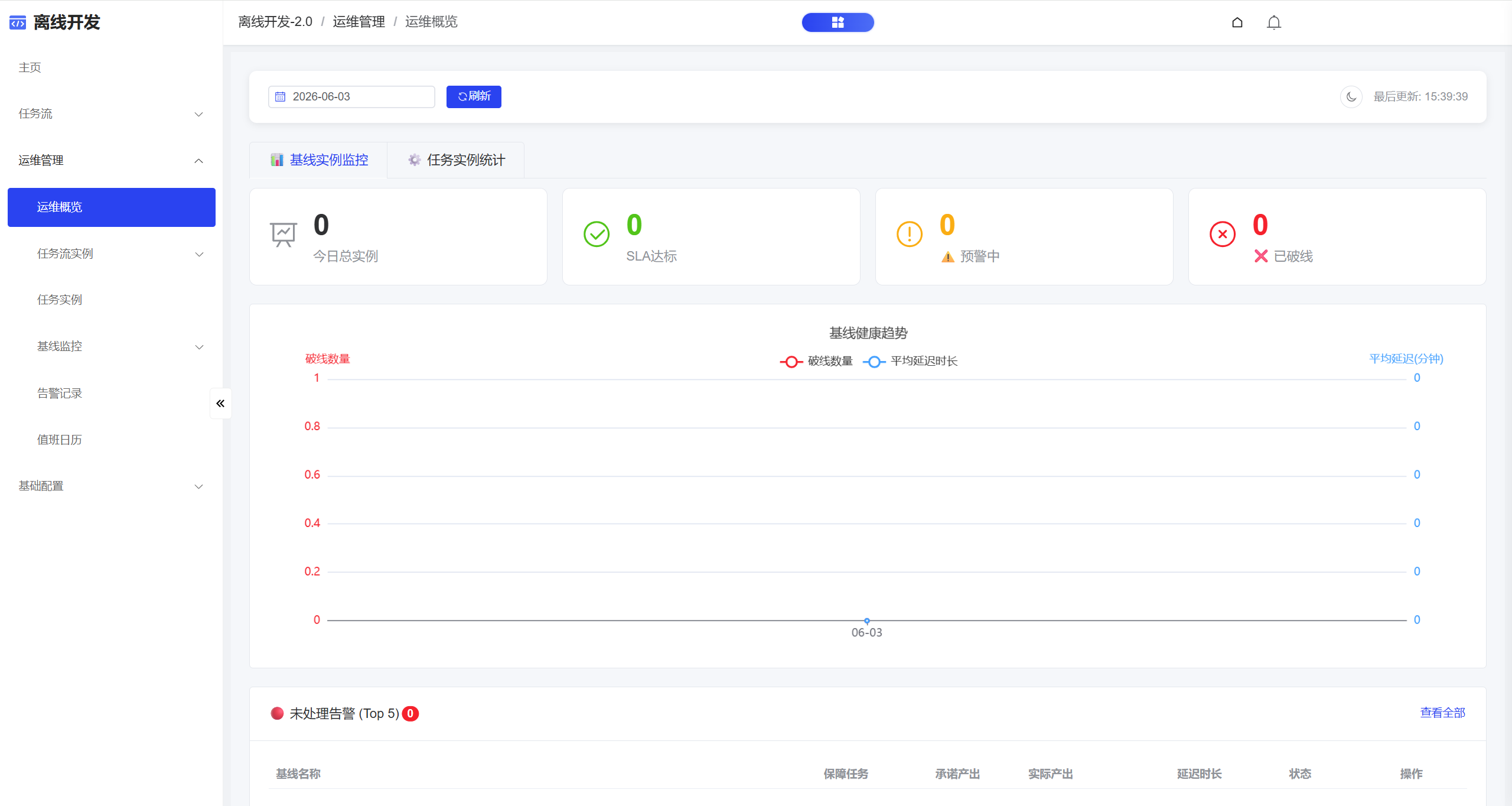Click 实际产出 column header

tap(1051, 774)
